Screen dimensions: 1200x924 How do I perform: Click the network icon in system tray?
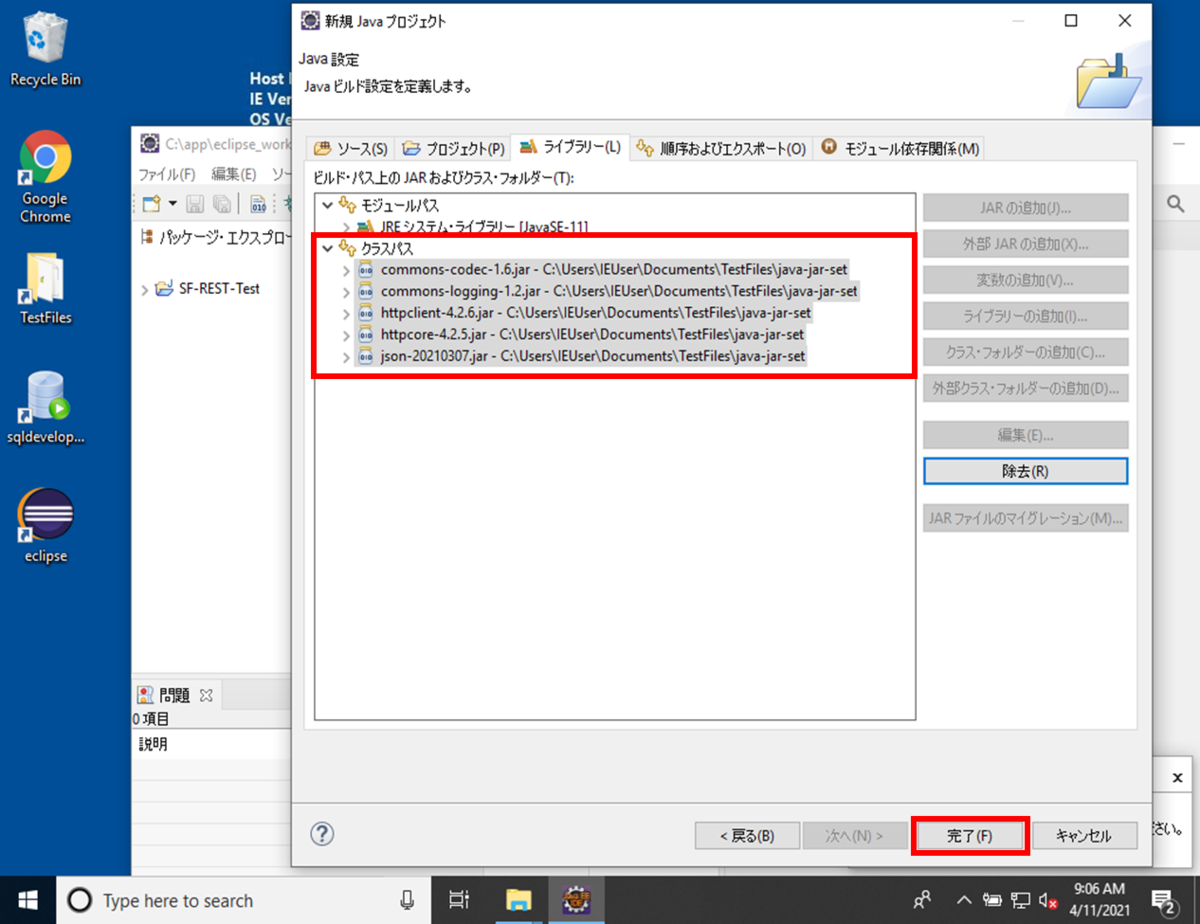click(1021, 900)
